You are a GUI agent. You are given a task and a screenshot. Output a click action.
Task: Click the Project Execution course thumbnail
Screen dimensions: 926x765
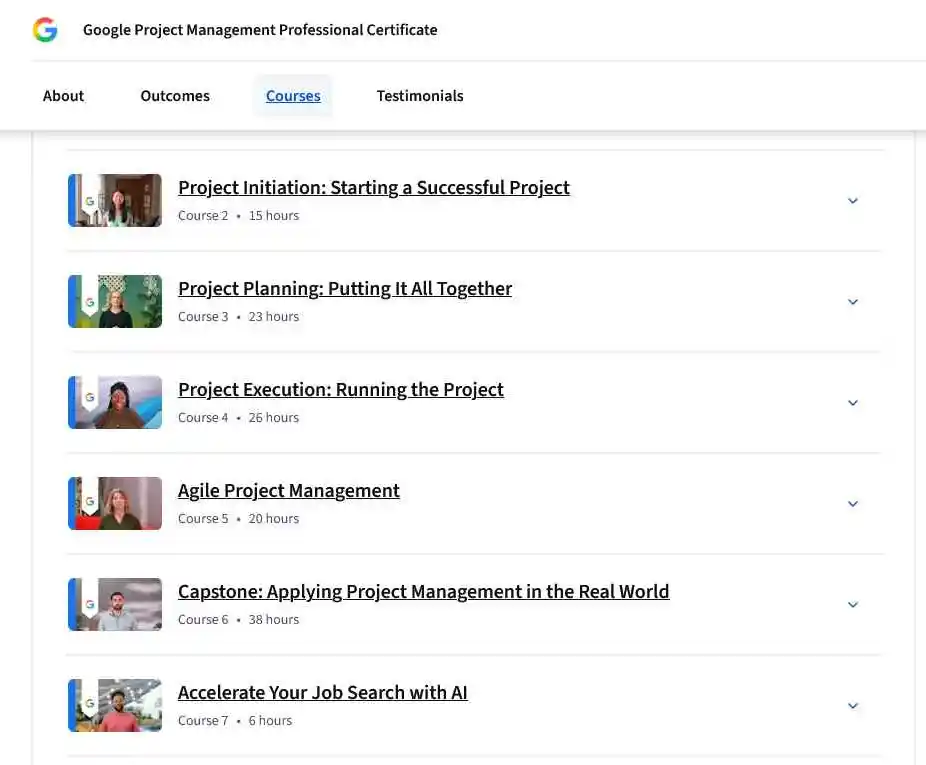tap(115, 402)
